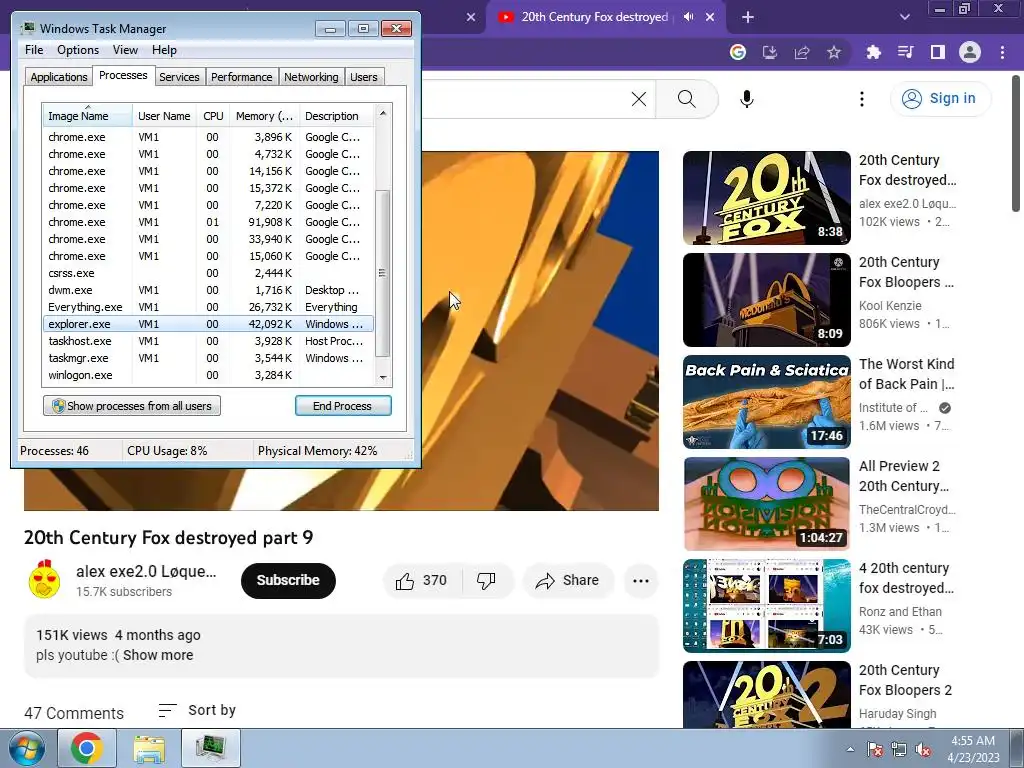This screenshot has width=1024, height=768.
Task: Click Show processes from all users
Action: pos(132,406)
